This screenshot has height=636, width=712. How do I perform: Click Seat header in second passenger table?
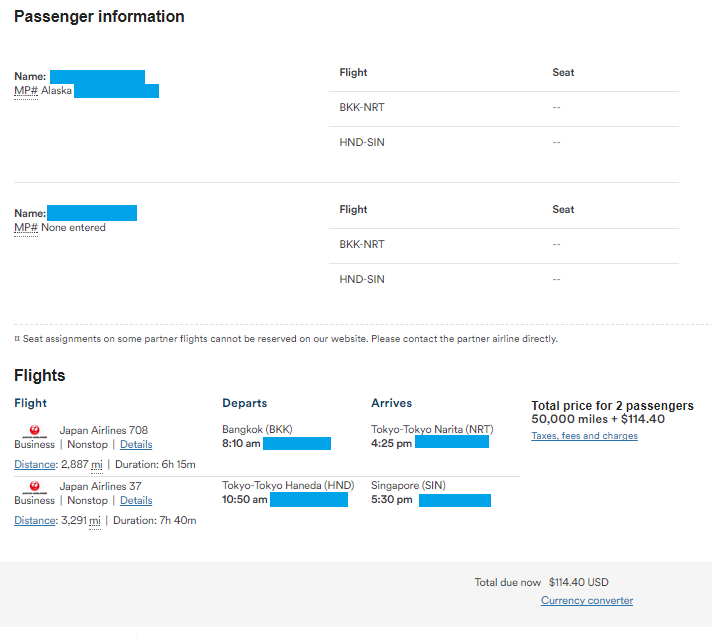click(563, 210)
